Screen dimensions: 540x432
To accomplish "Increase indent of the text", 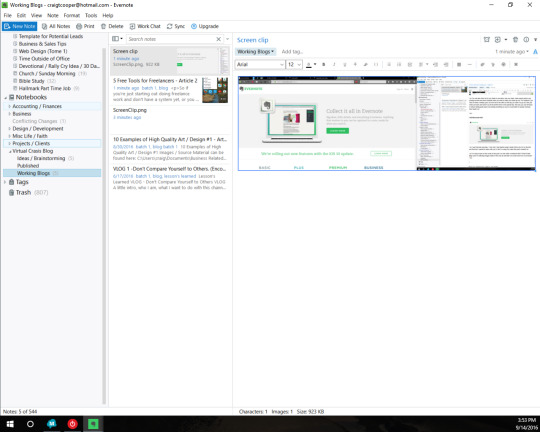I will click(435, 64).
